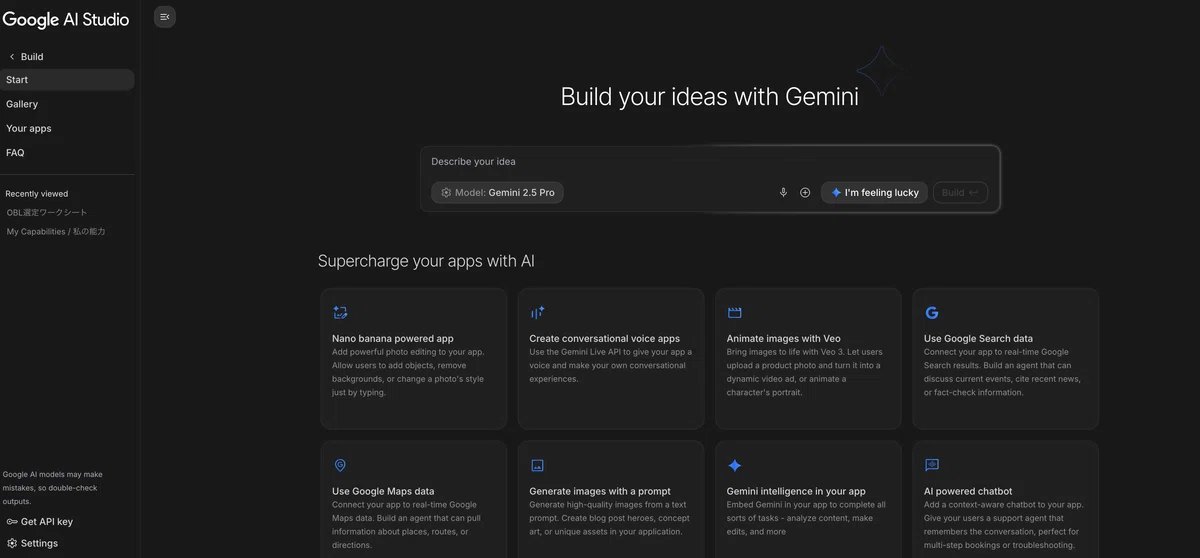
Task: Go back using the Build chevron
Action: pyautogui.click(x=12, y=57)
